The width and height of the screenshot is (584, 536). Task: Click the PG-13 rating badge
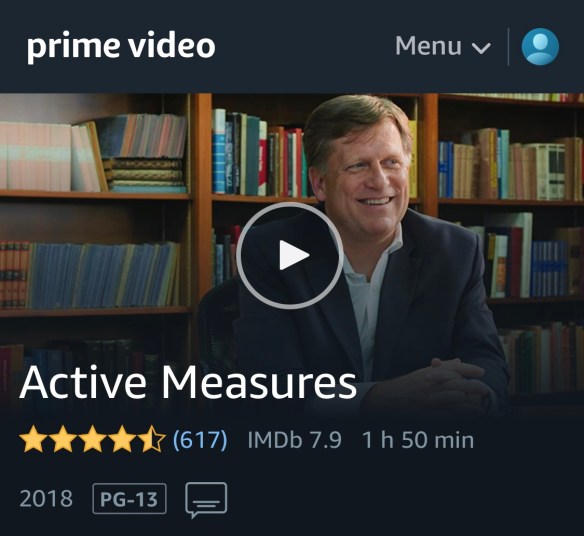(129, 498)
